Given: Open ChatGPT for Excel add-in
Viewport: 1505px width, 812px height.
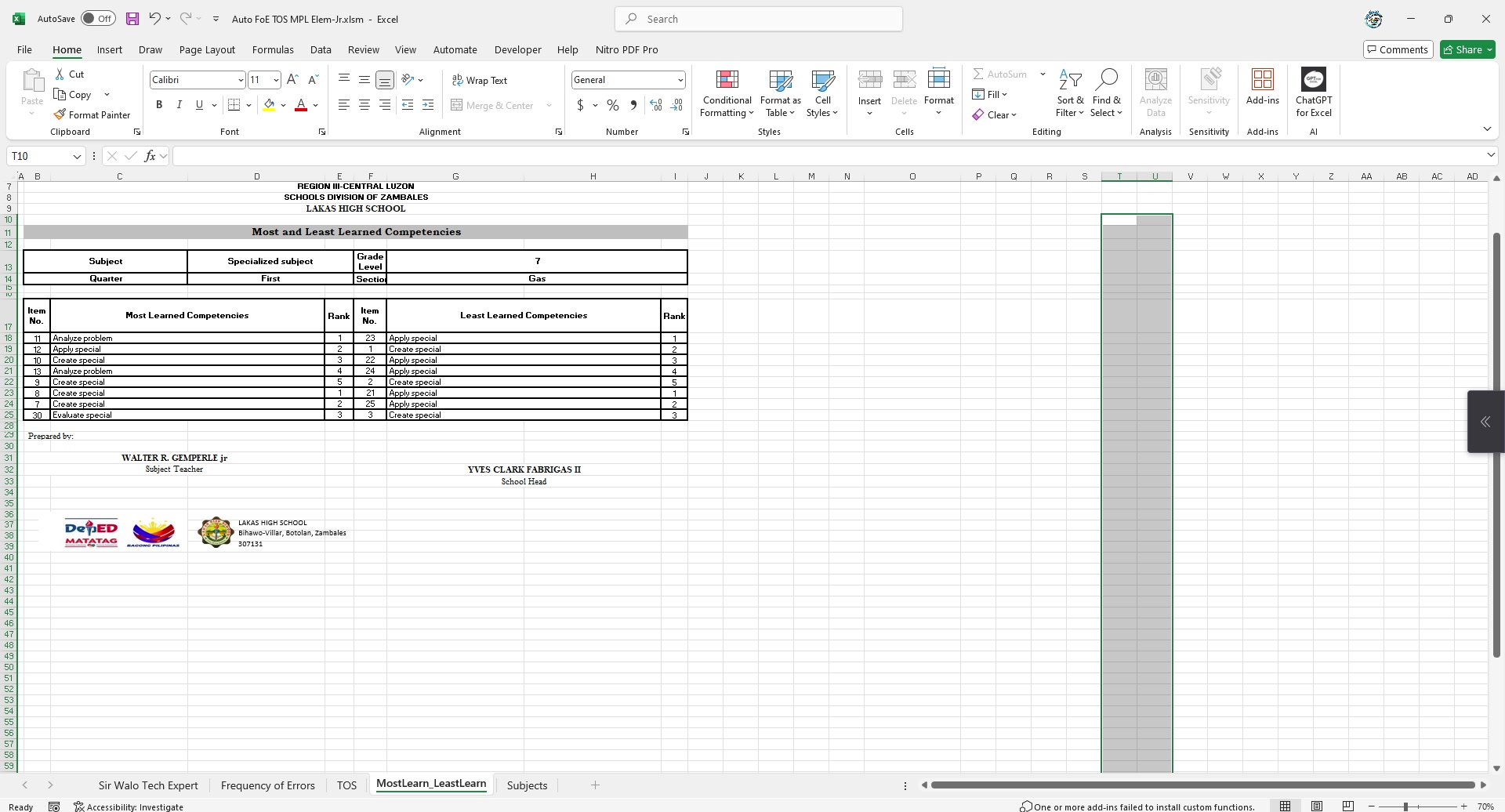Looking at the screenshot, I should coord(1314,92).
